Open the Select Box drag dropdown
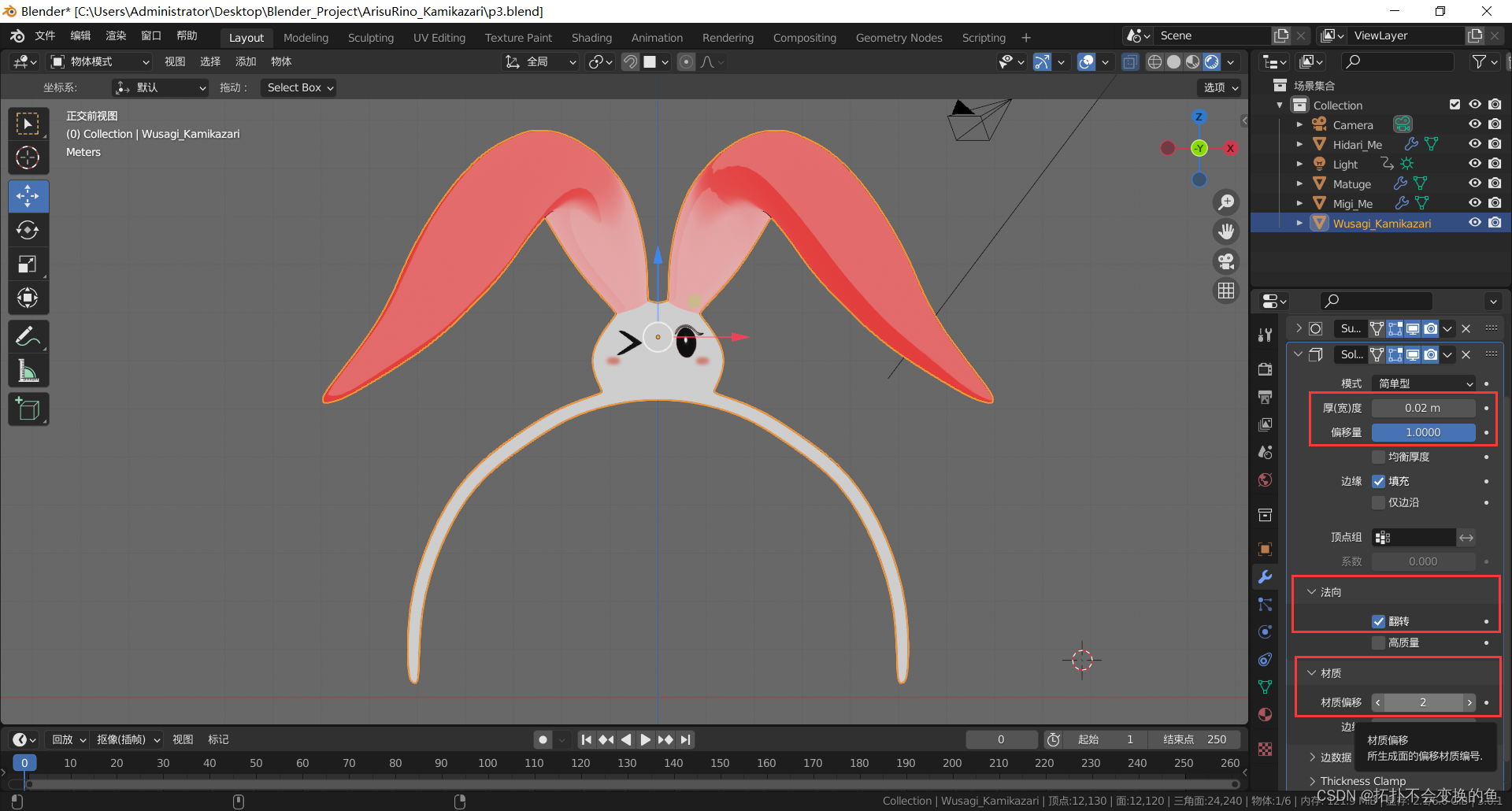1512x811 pixels. point(299,87)
